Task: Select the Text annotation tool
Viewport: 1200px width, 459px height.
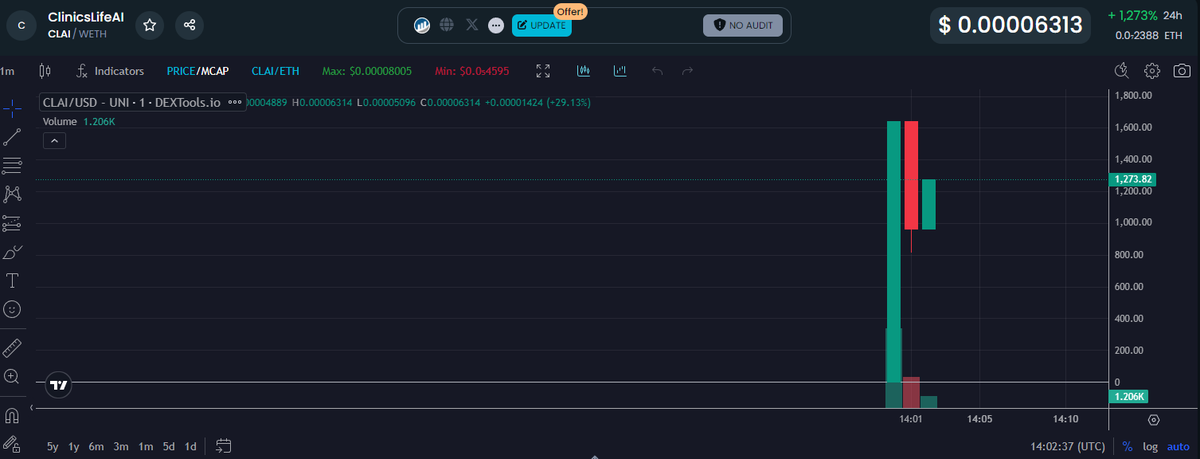Action: coord(12,281)
